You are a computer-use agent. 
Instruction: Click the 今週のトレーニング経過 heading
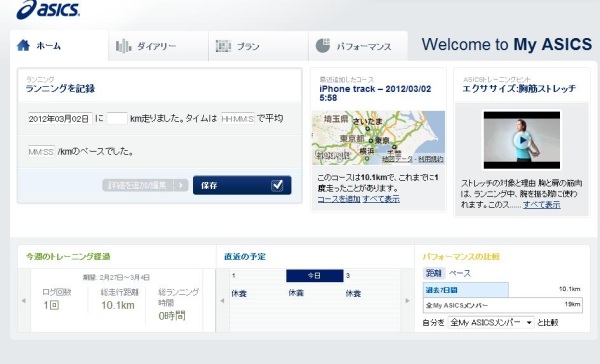[68, 256]
